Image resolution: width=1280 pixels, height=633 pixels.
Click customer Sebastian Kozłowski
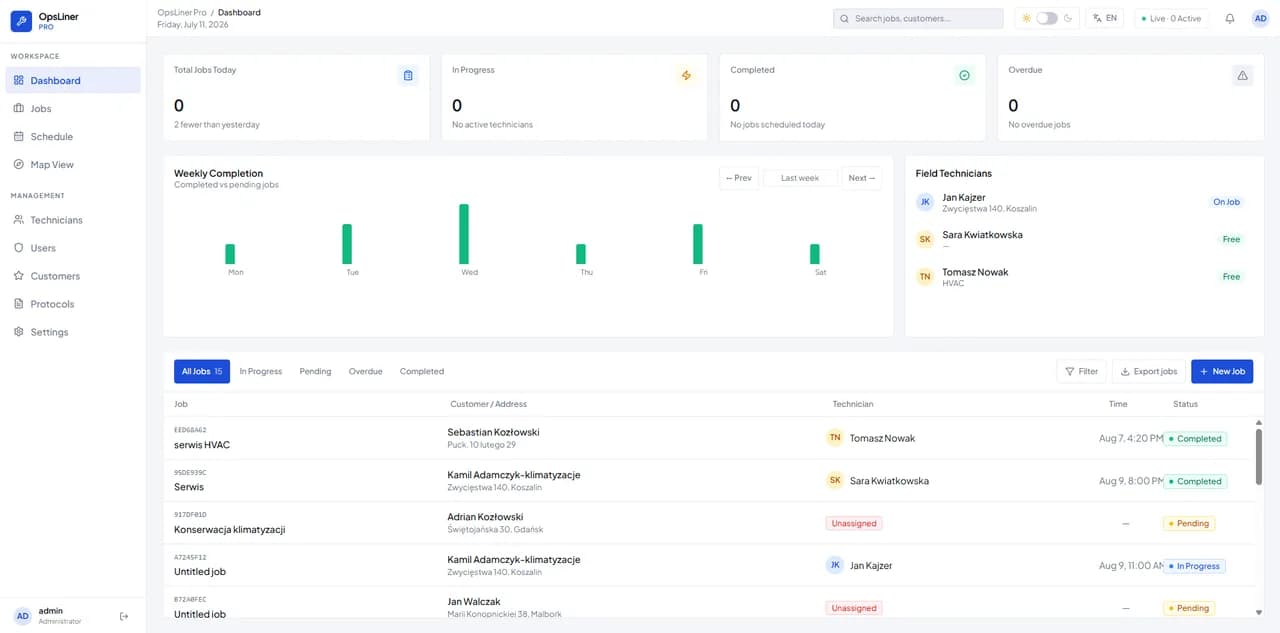(494, 432)
